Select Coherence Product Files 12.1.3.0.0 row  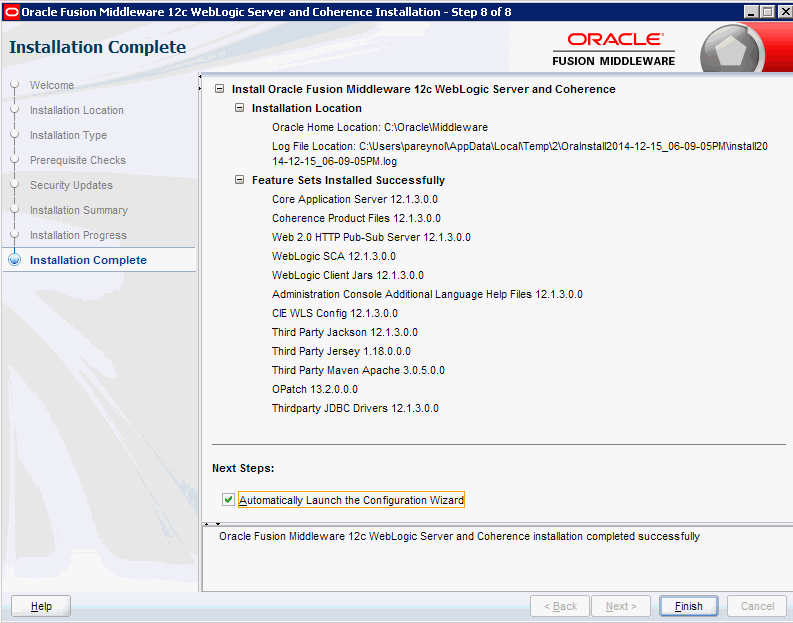click(356, 218)
